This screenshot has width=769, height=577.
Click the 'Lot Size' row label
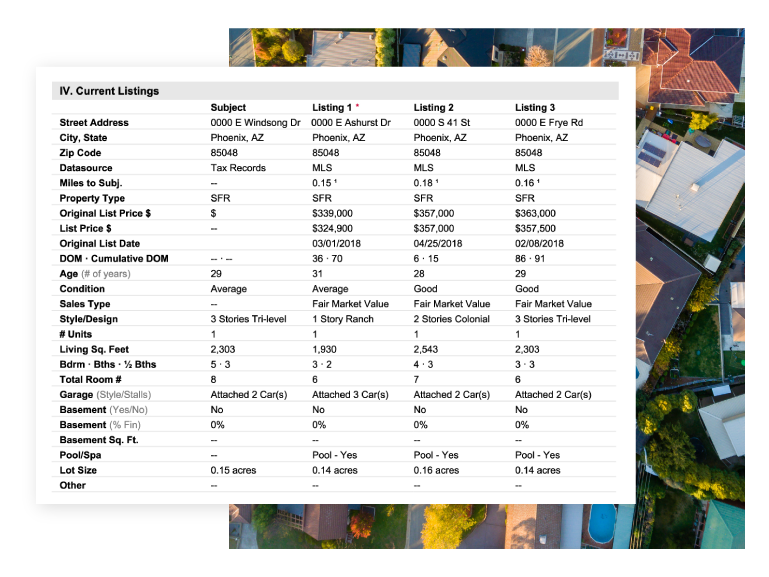[78, 471]
